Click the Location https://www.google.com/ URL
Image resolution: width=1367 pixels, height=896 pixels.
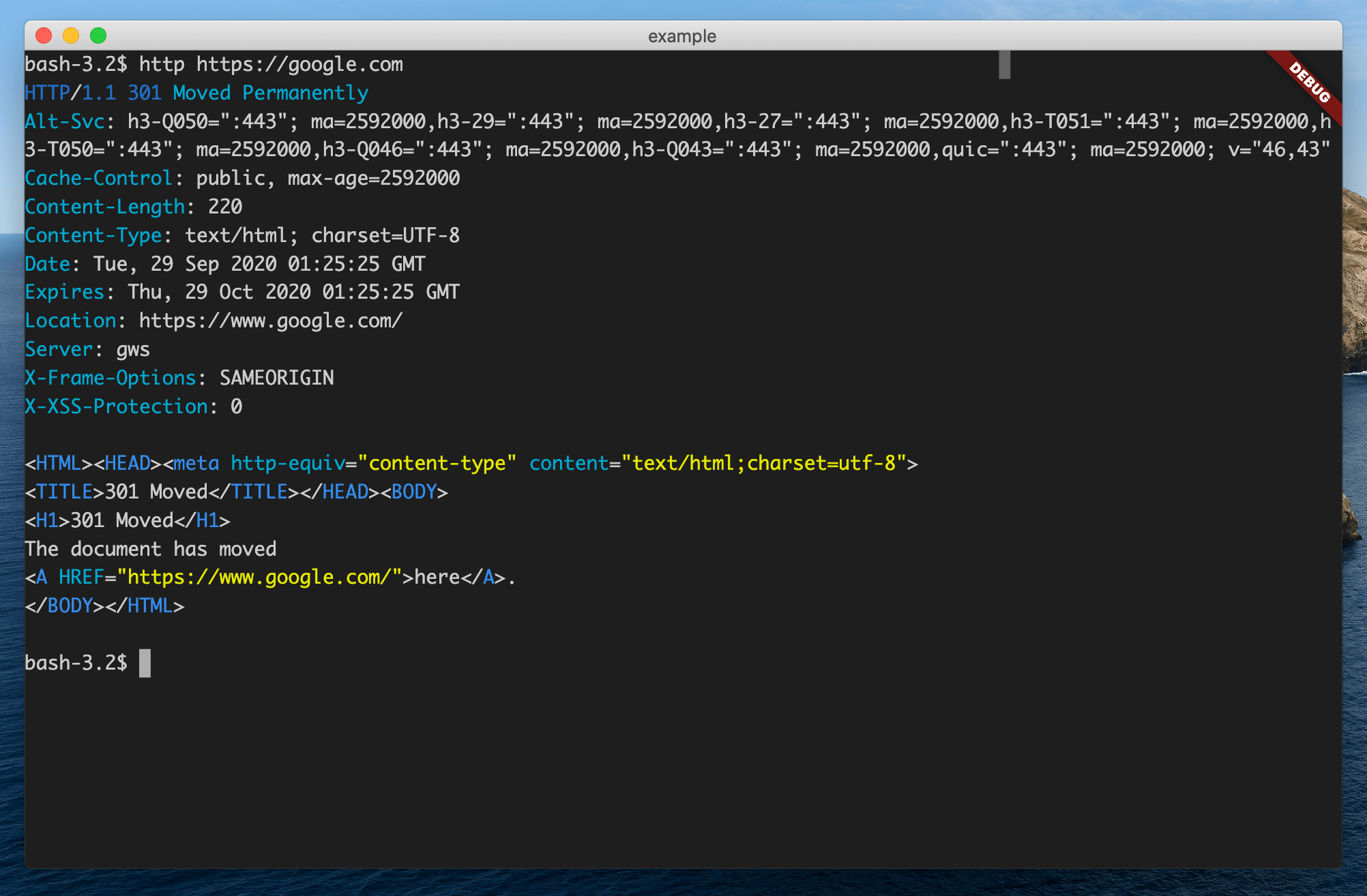pos(270,320)
